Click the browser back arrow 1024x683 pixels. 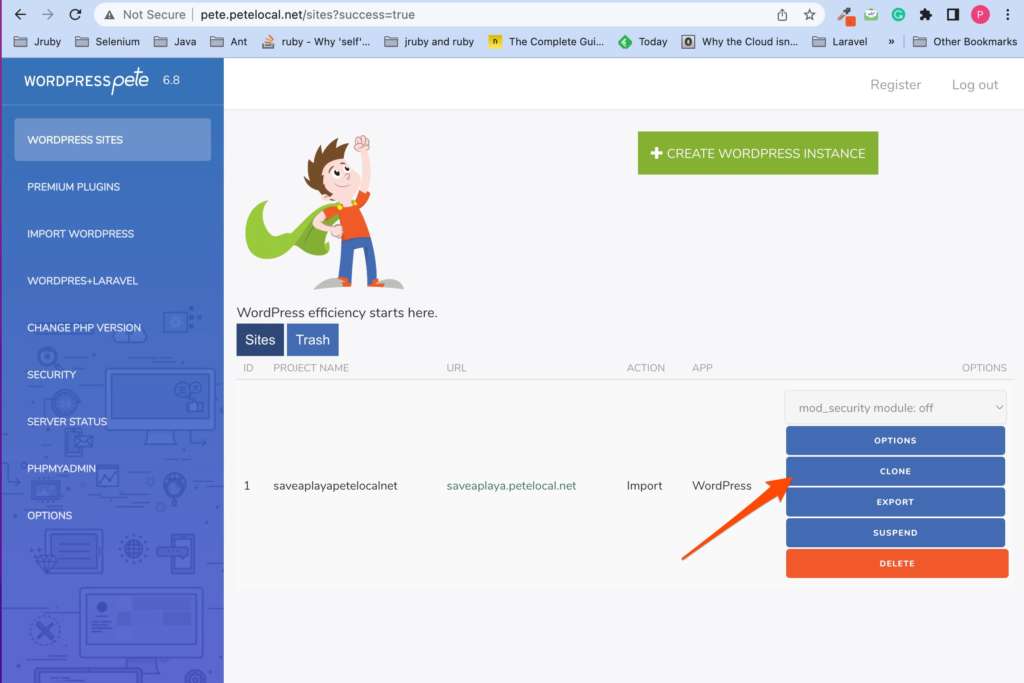click(20, 15)
